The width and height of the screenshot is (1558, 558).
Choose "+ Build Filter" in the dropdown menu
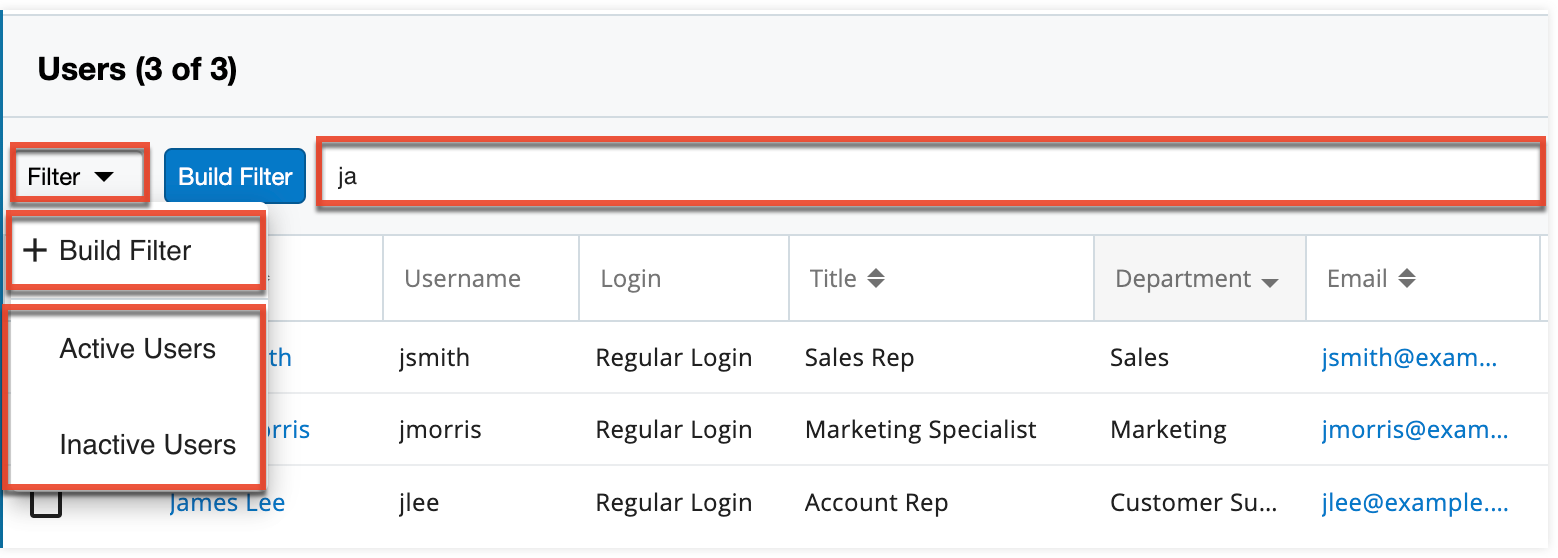[136, 250]
